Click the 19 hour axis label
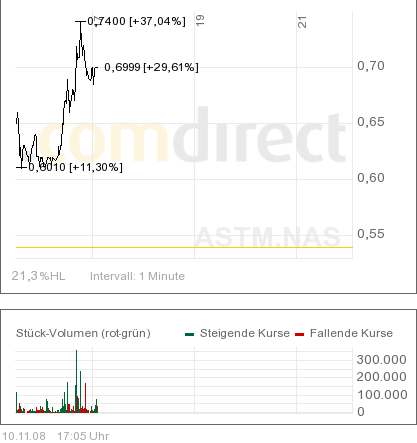The width and height of the screenshot is (417, 443). (x=200, y=21)
